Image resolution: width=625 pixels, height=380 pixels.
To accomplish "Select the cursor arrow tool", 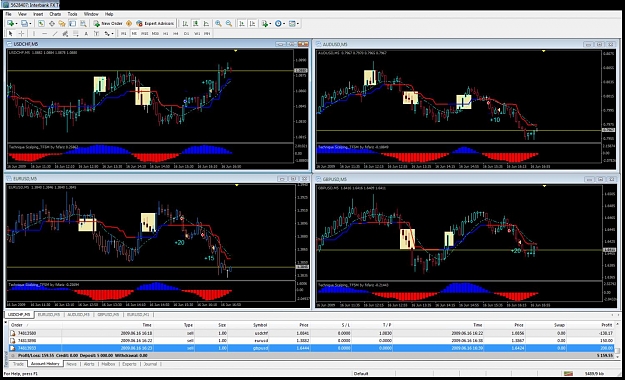I will [x=11, y=34].
